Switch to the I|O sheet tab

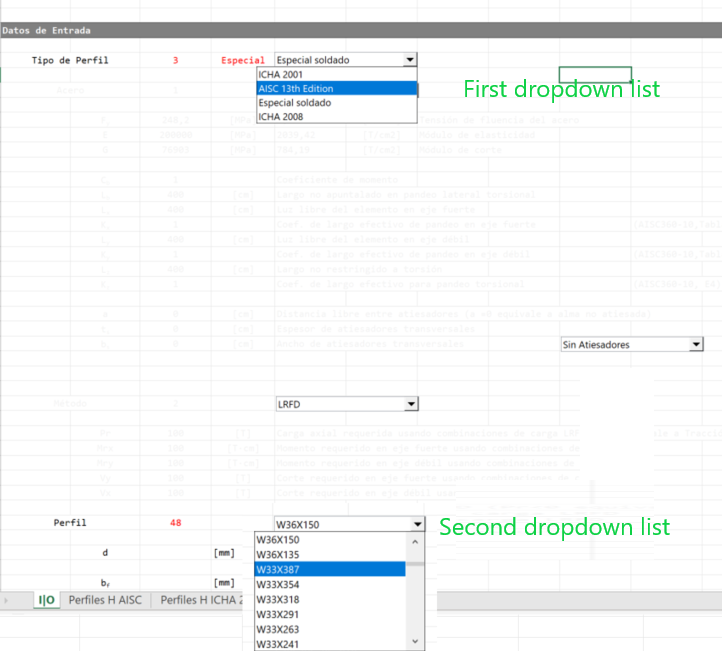47,600
